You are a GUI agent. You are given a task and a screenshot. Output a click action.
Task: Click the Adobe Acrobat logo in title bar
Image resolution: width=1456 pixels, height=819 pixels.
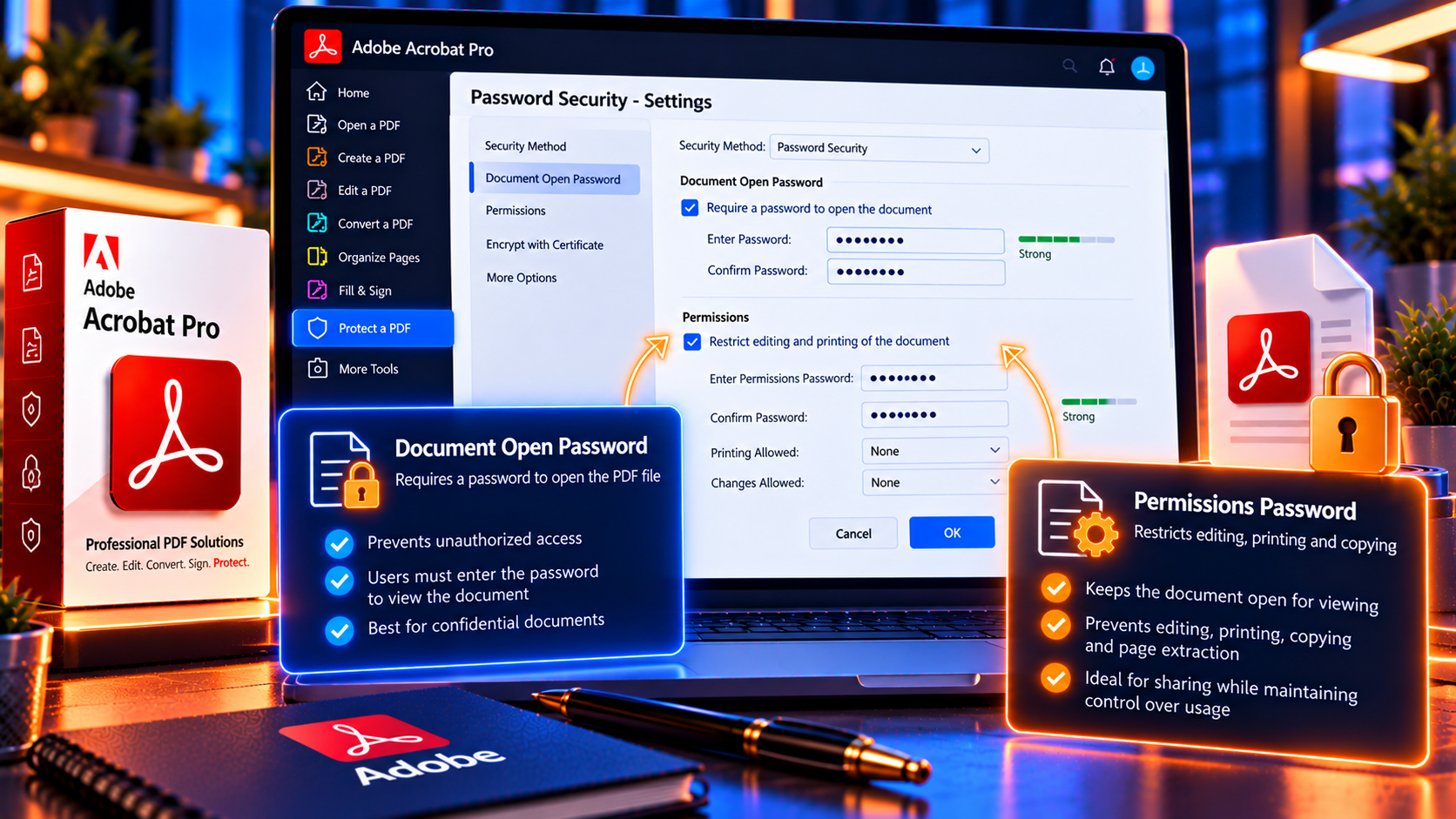tap(323, 47)
